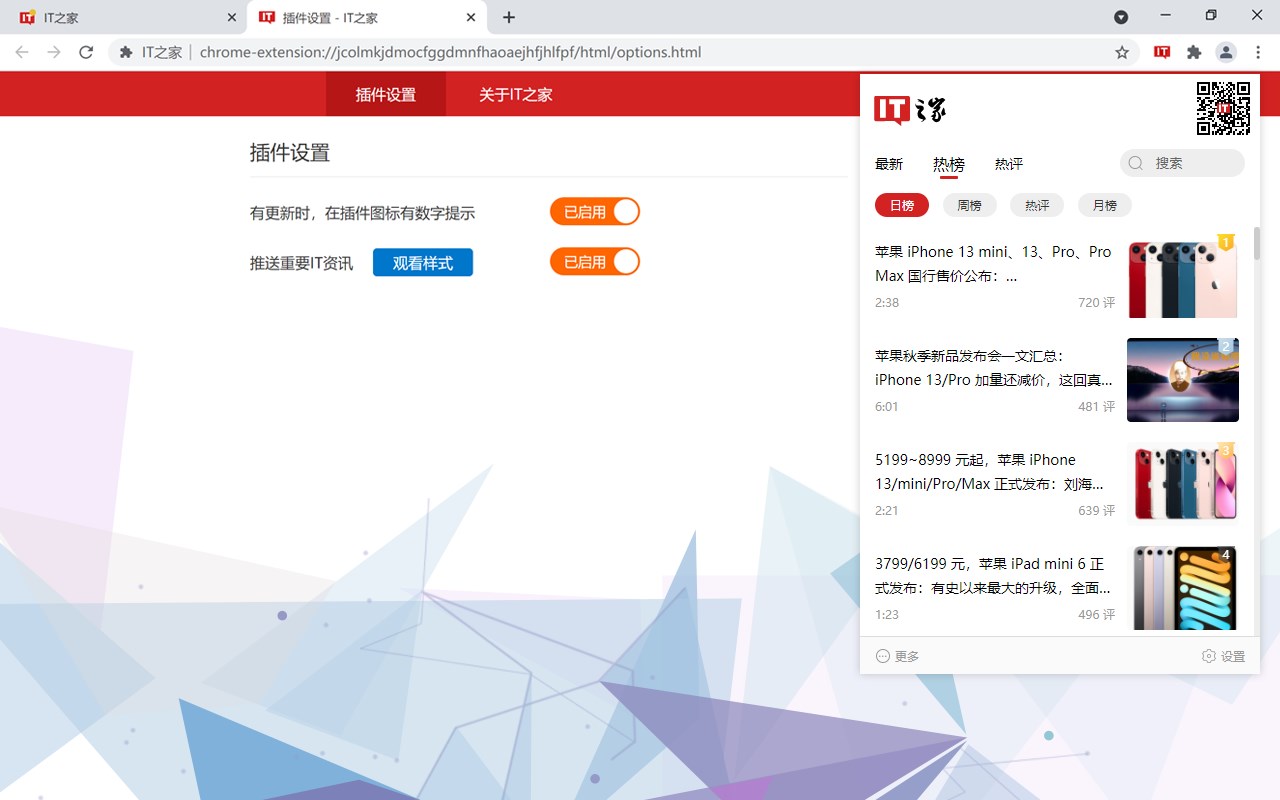Click 更多 at popup bottom
1280x800 pixels.
[897, 656]
